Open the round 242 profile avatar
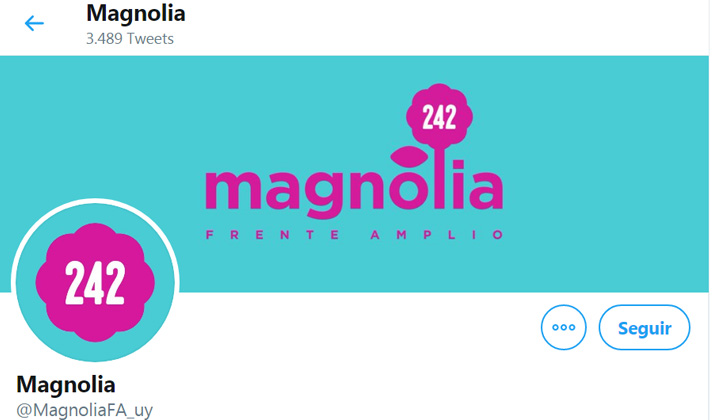The height and width of the screenshot is (420, 728). pyautogui.click(x=95, y=282)
